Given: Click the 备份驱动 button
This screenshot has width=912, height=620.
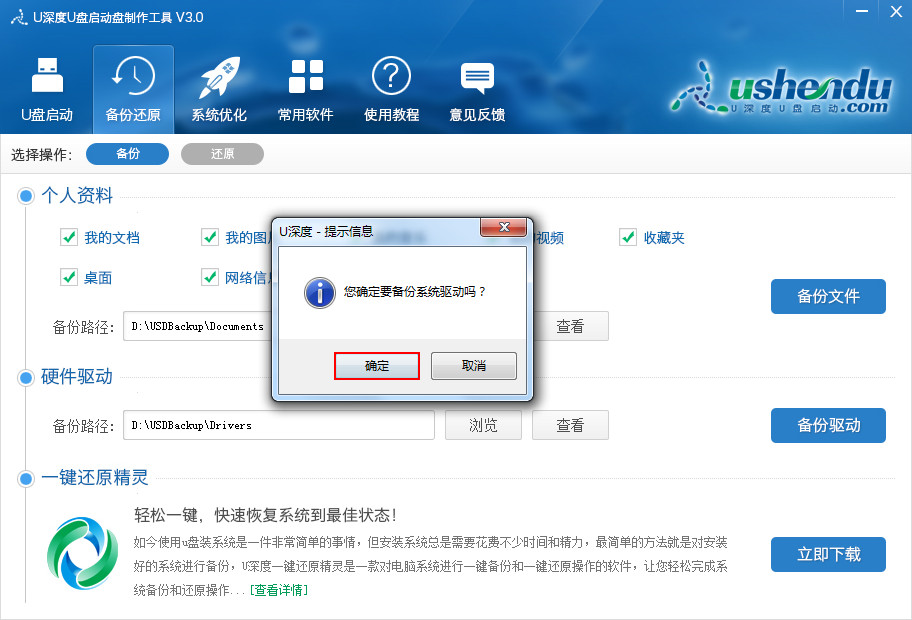Looking at the screenshot, I should pos(828,426).
